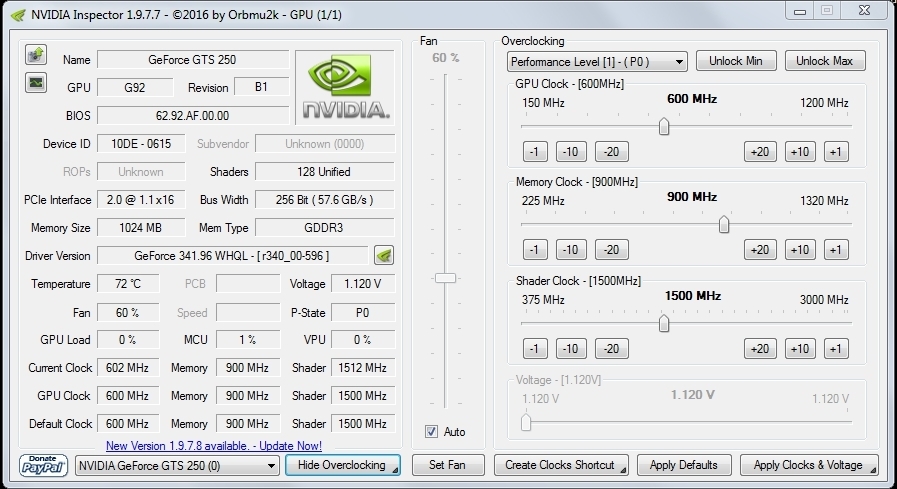897x489 pixels.
Task: Click the GPU Clock slider handle
Action: coord(663,126)
